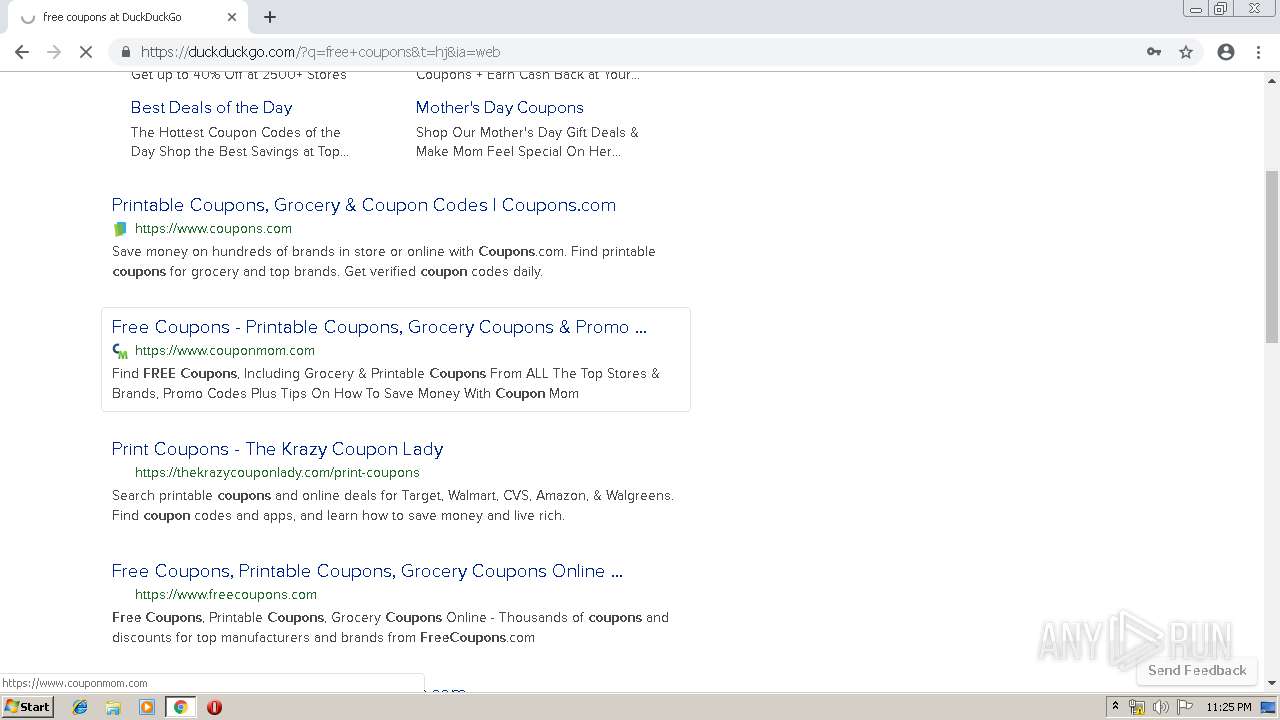Viewport: 1280px width, 720px height.
Task: Click the Coupon Mom result description text
Action: (386, 383)
